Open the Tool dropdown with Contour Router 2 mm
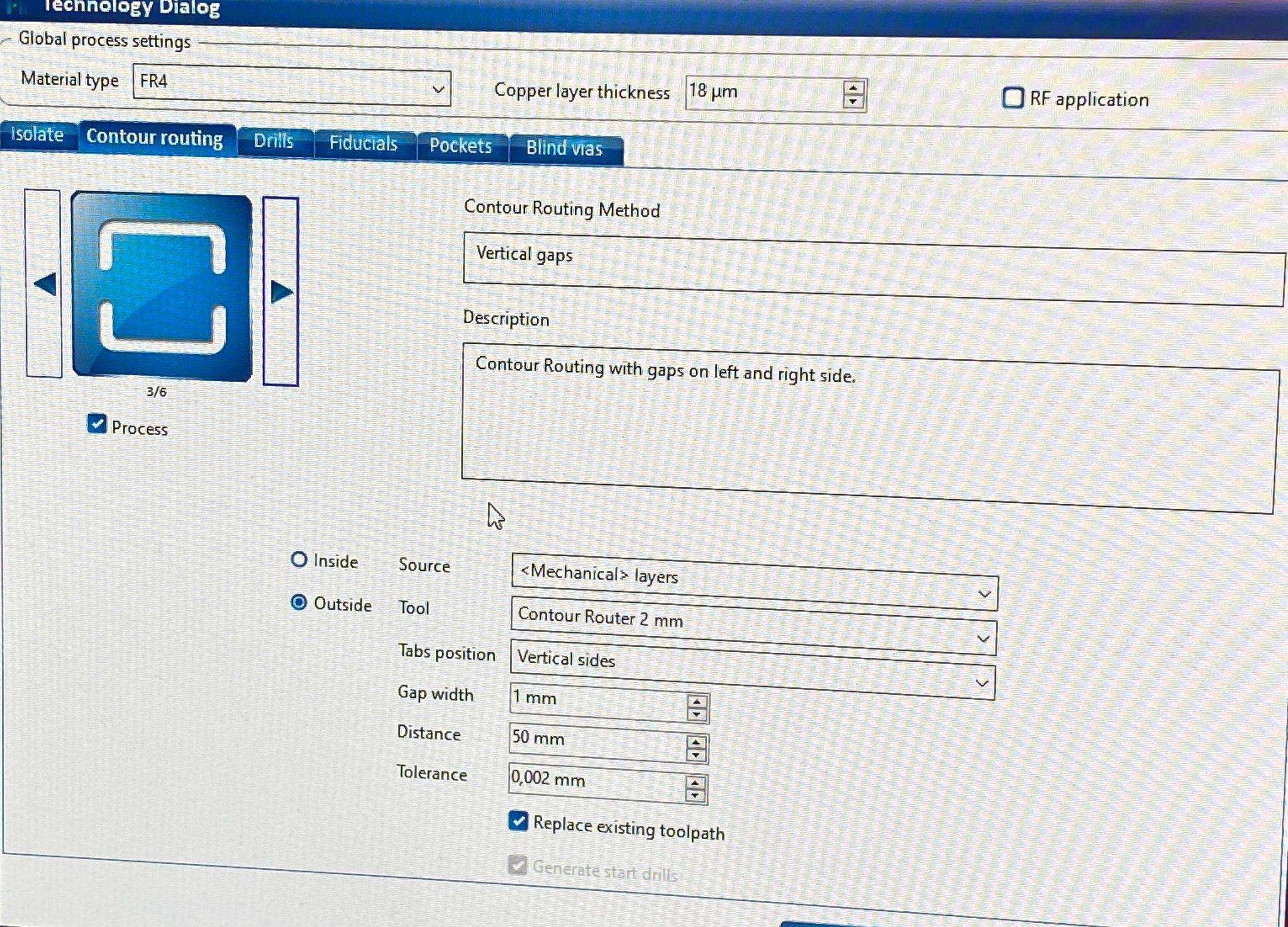 pos(753,626)
